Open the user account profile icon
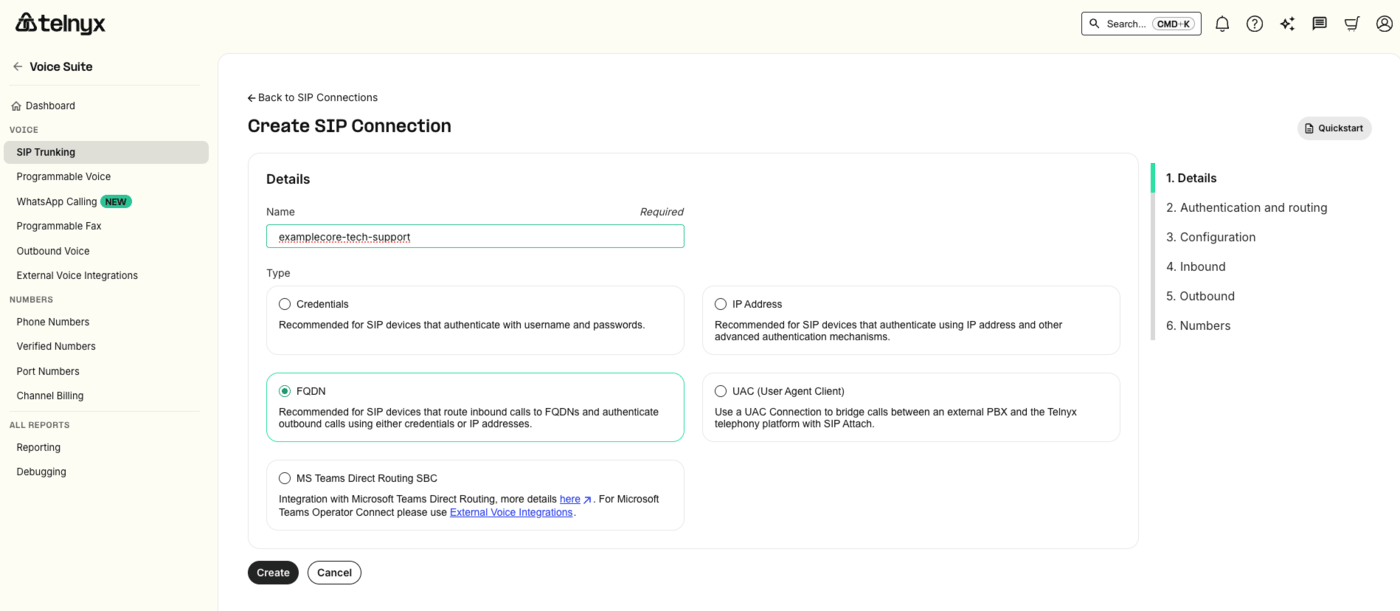1400x611 pixels. [x=1384, y=24]
